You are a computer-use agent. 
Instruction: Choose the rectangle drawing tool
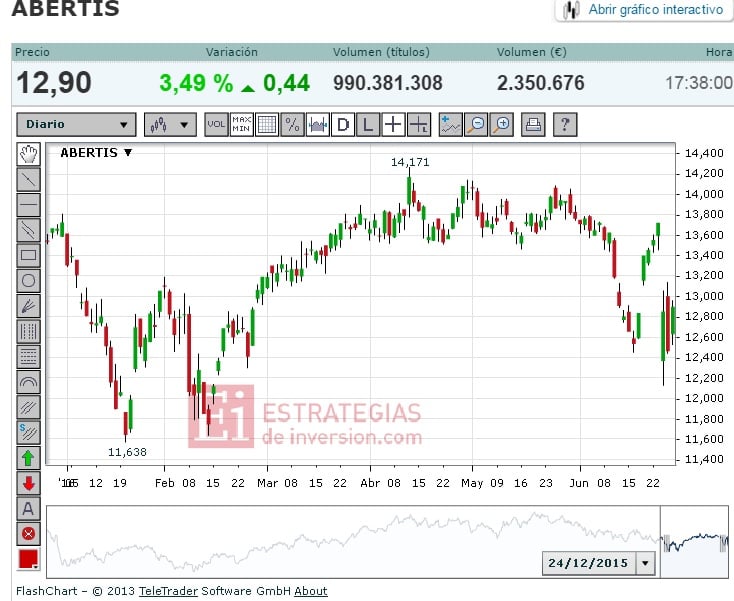click(29, 256)
